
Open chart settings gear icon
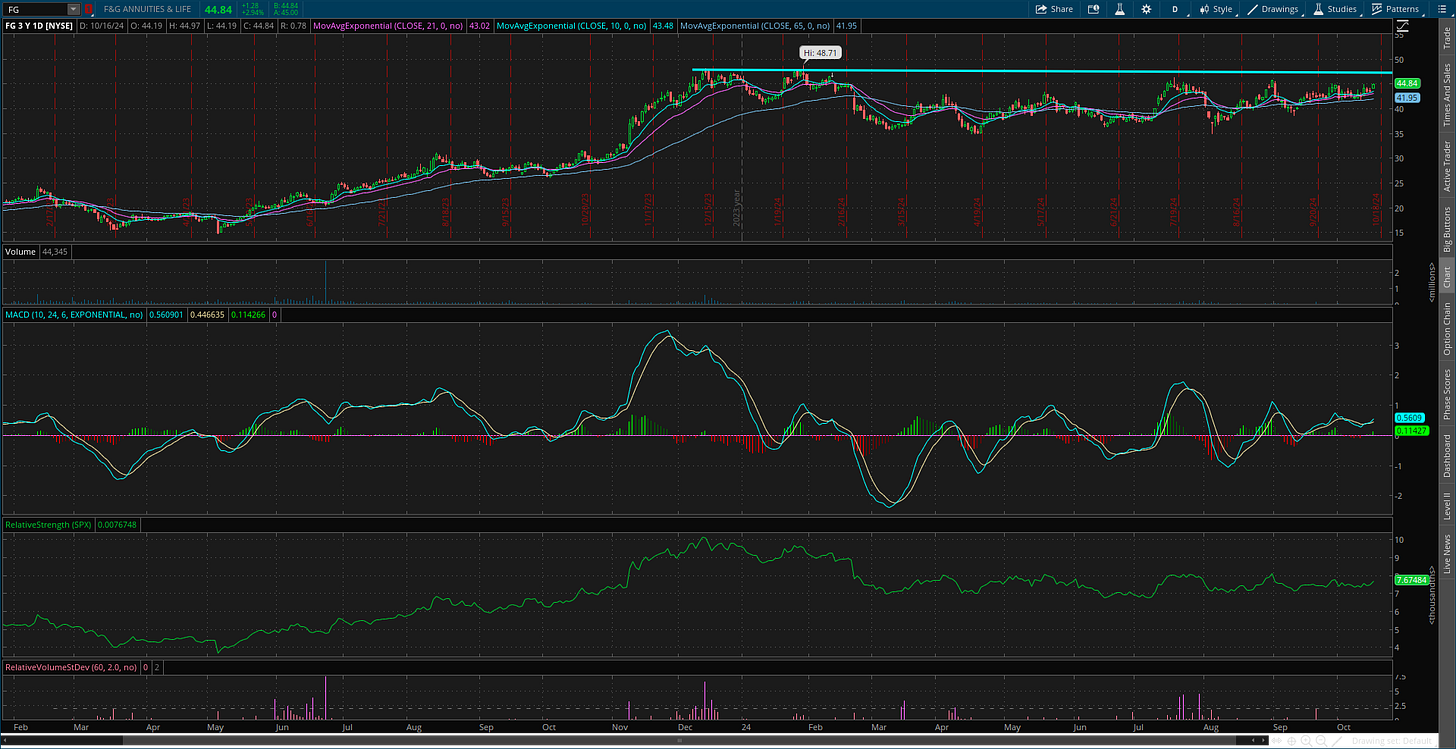pos(1145,9)
